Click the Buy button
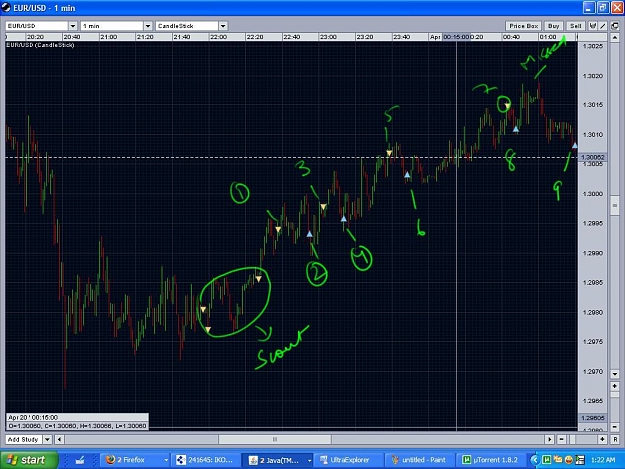Screen dimensions: 625x469 (x=554, y=26)
